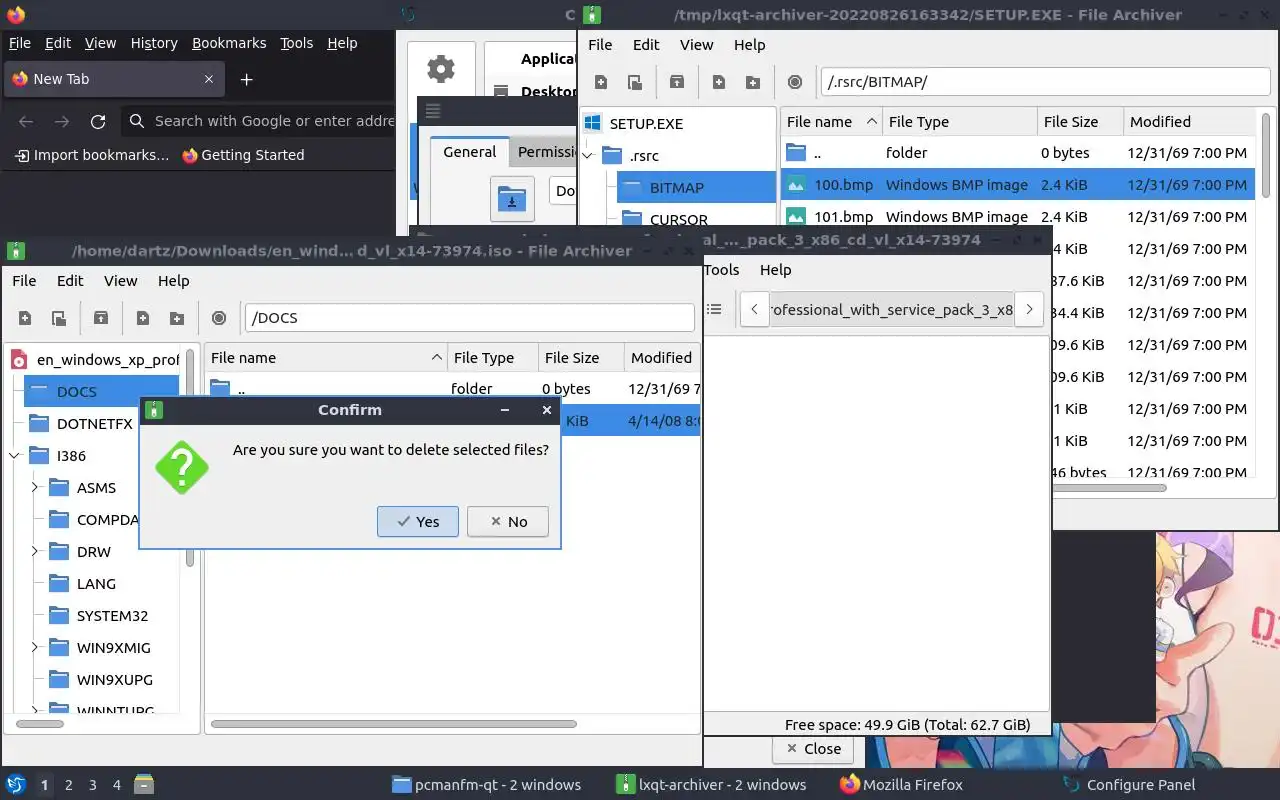The height and width of the screenshot is (800, 1280).
Task: Click path bar right chevron in pcmanfm window
Action: coord(1029,309)
